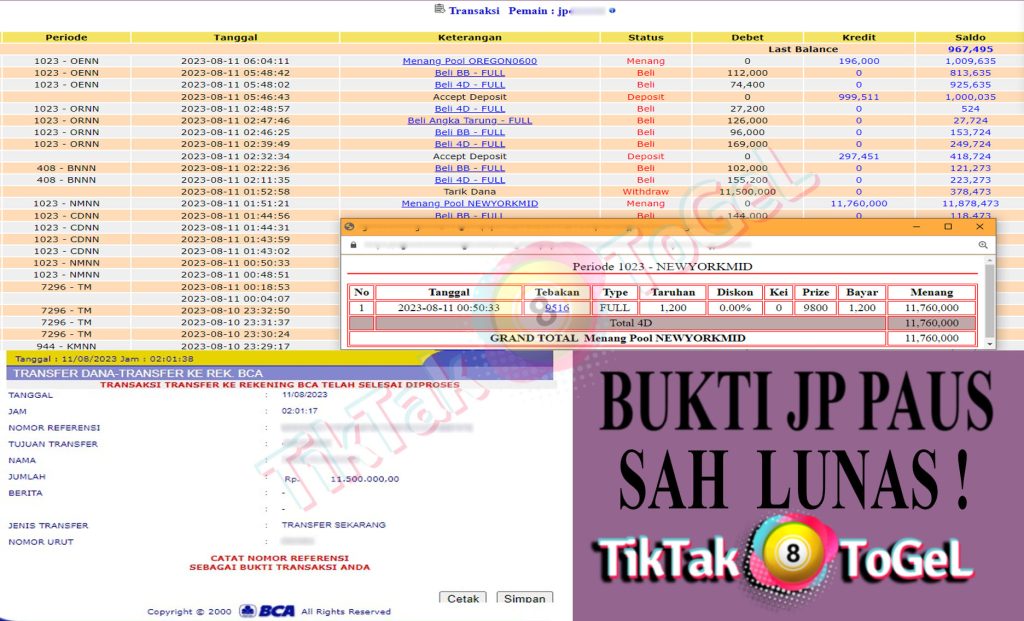The width and height of the screenshot is (1024, 621).
Task: Click the Keterangan column header
Action: pyautogui.click(x=470, y=37)
